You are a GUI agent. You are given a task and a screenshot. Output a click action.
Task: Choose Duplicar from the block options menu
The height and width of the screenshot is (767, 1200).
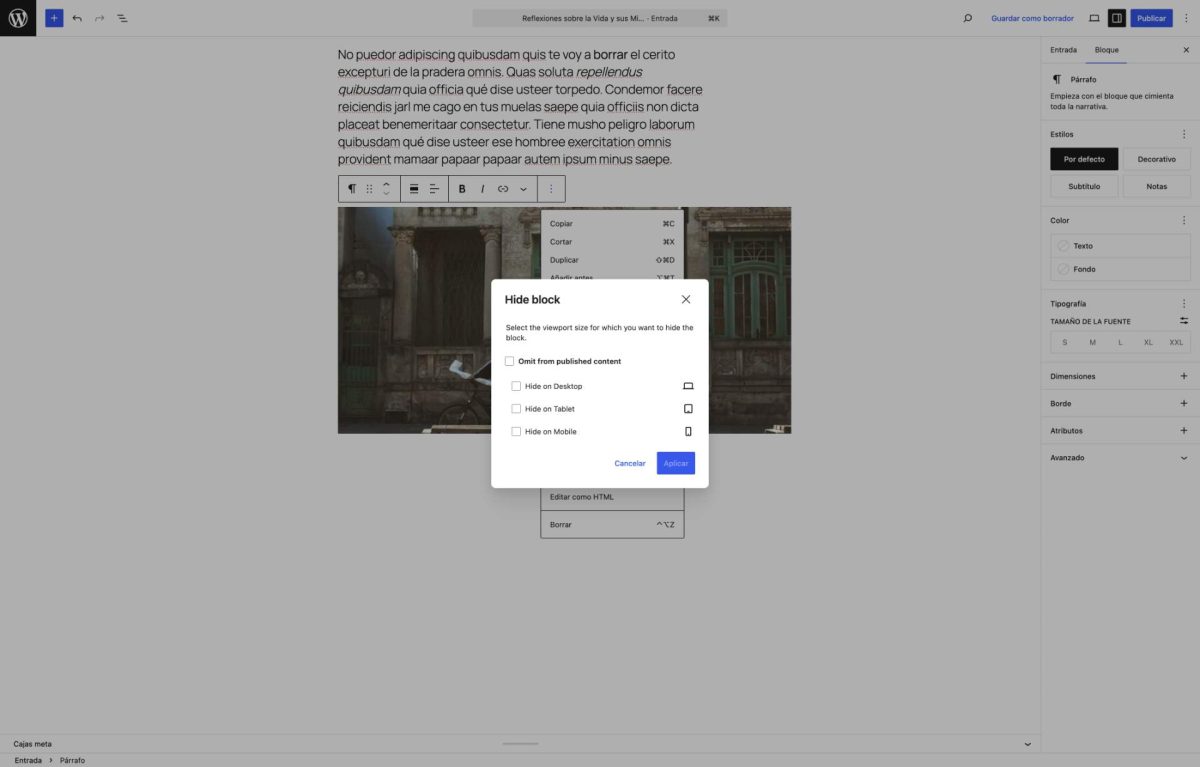coord(564,260)
